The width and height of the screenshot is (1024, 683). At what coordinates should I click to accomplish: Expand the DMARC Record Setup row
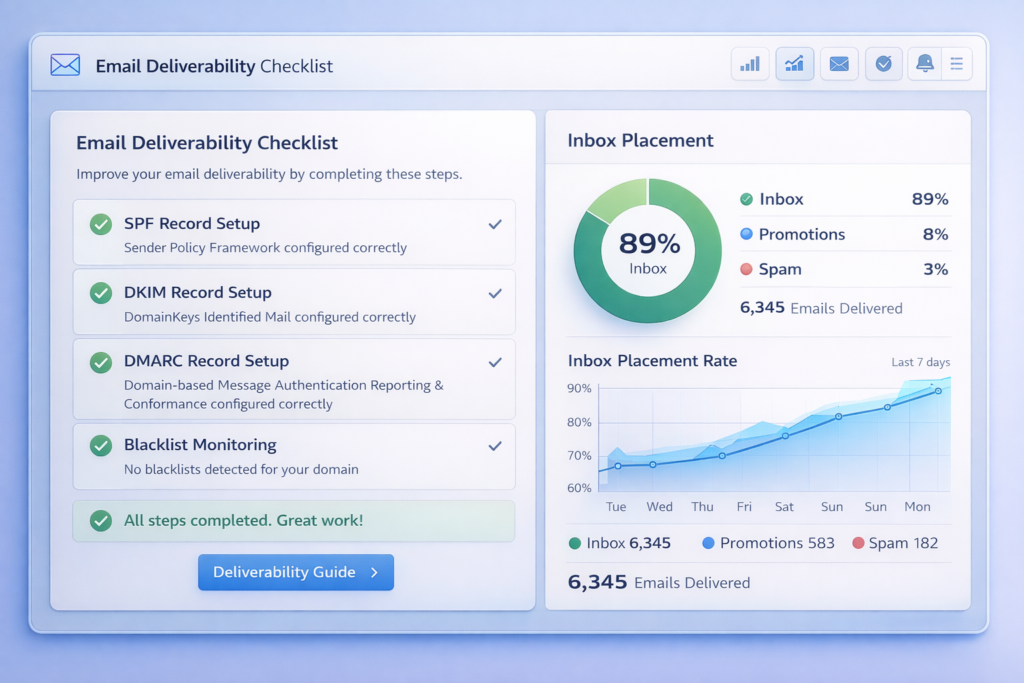point(495,364)
